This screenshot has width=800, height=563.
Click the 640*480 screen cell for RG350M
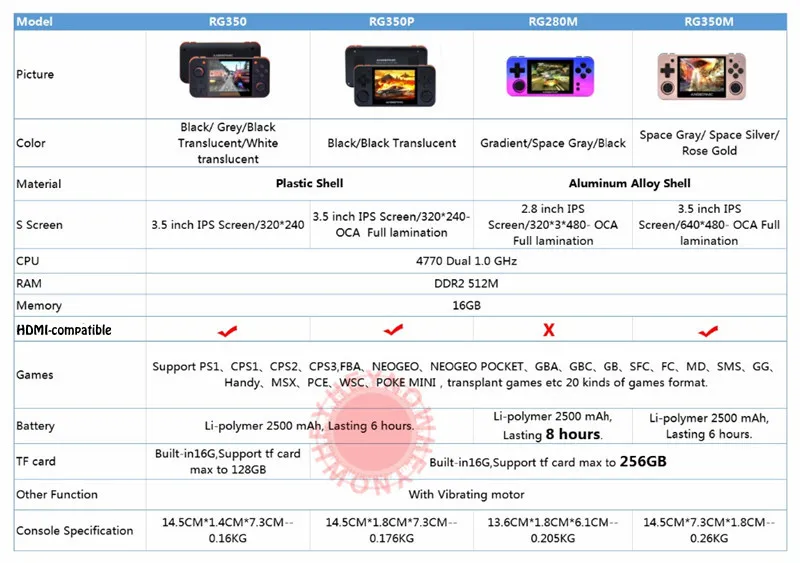(709, 225)
